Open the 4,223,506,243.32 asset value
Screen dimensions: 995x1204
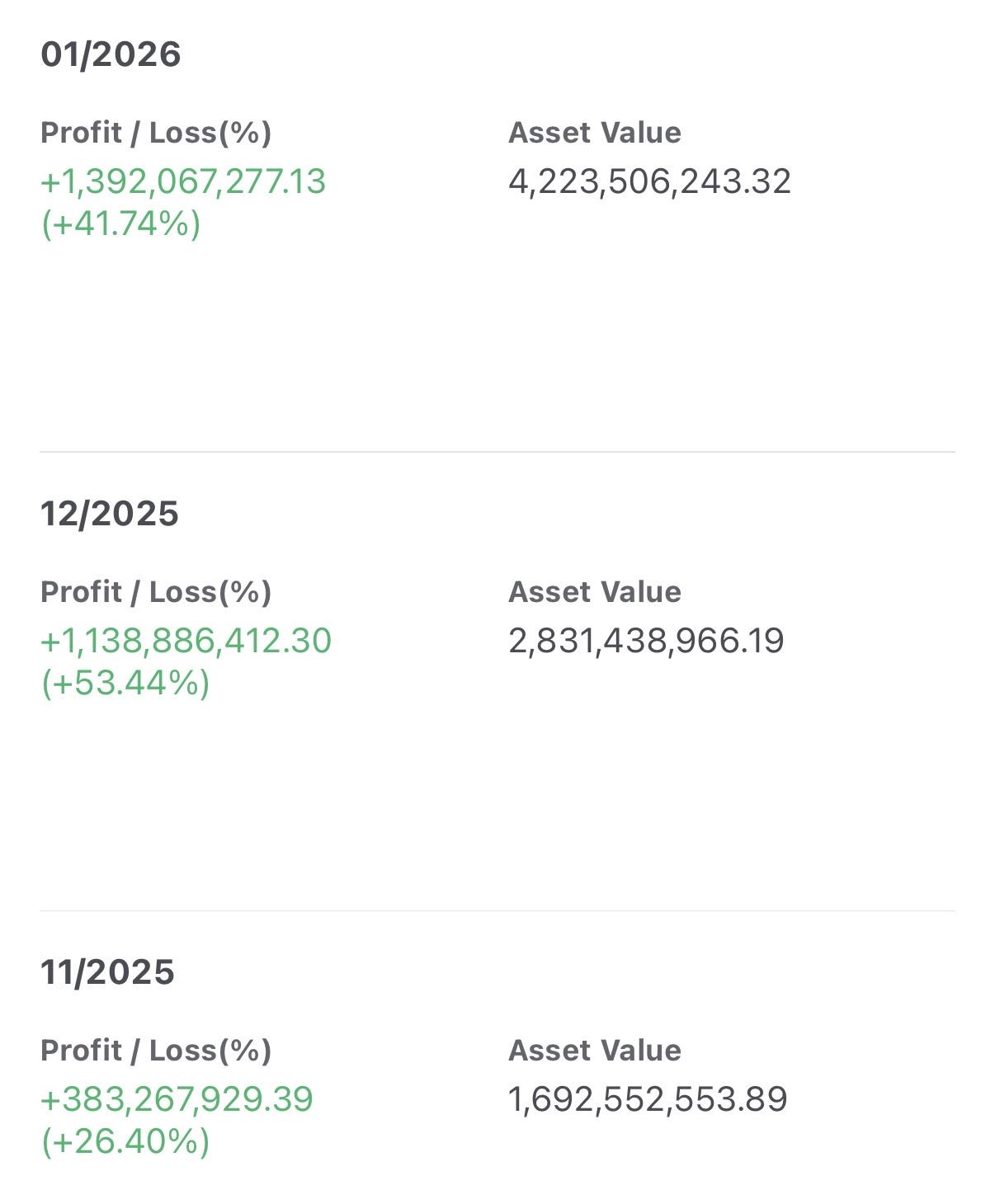pyautogui.click(x=649, y=181)
